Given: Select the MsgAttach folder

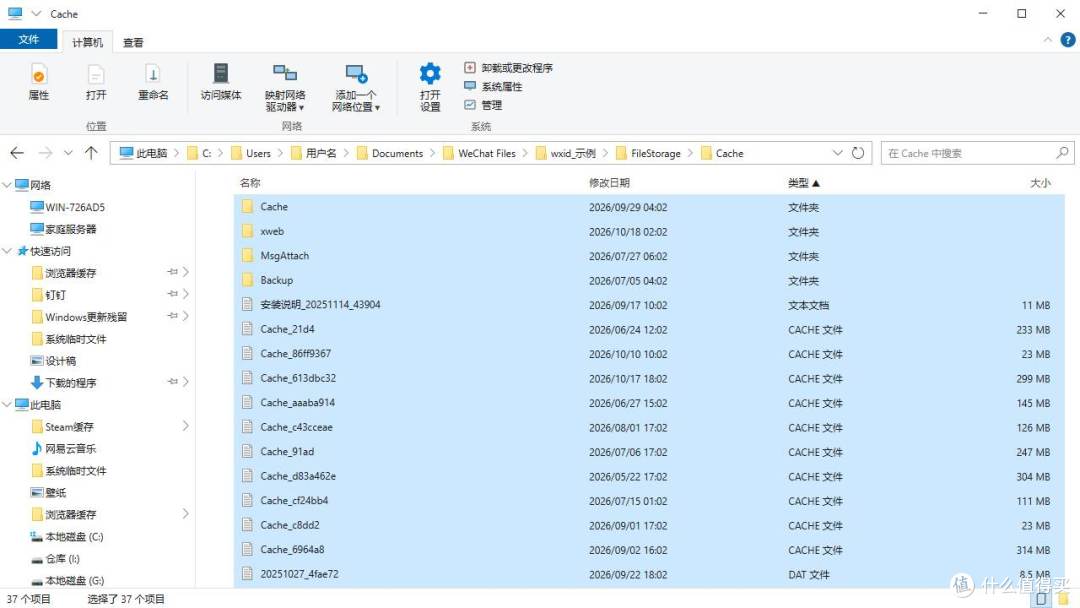Looking at the screenshot, I should [x=649, y=255].
